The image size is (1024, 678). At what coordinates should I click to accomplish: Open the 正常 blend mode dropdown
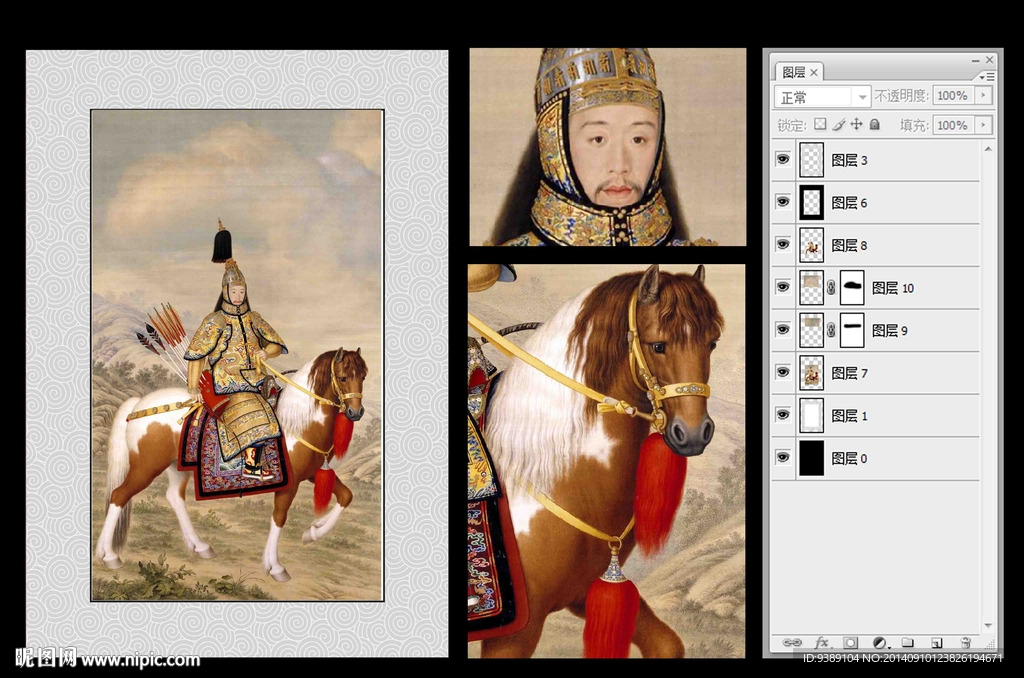pos(822,97)
